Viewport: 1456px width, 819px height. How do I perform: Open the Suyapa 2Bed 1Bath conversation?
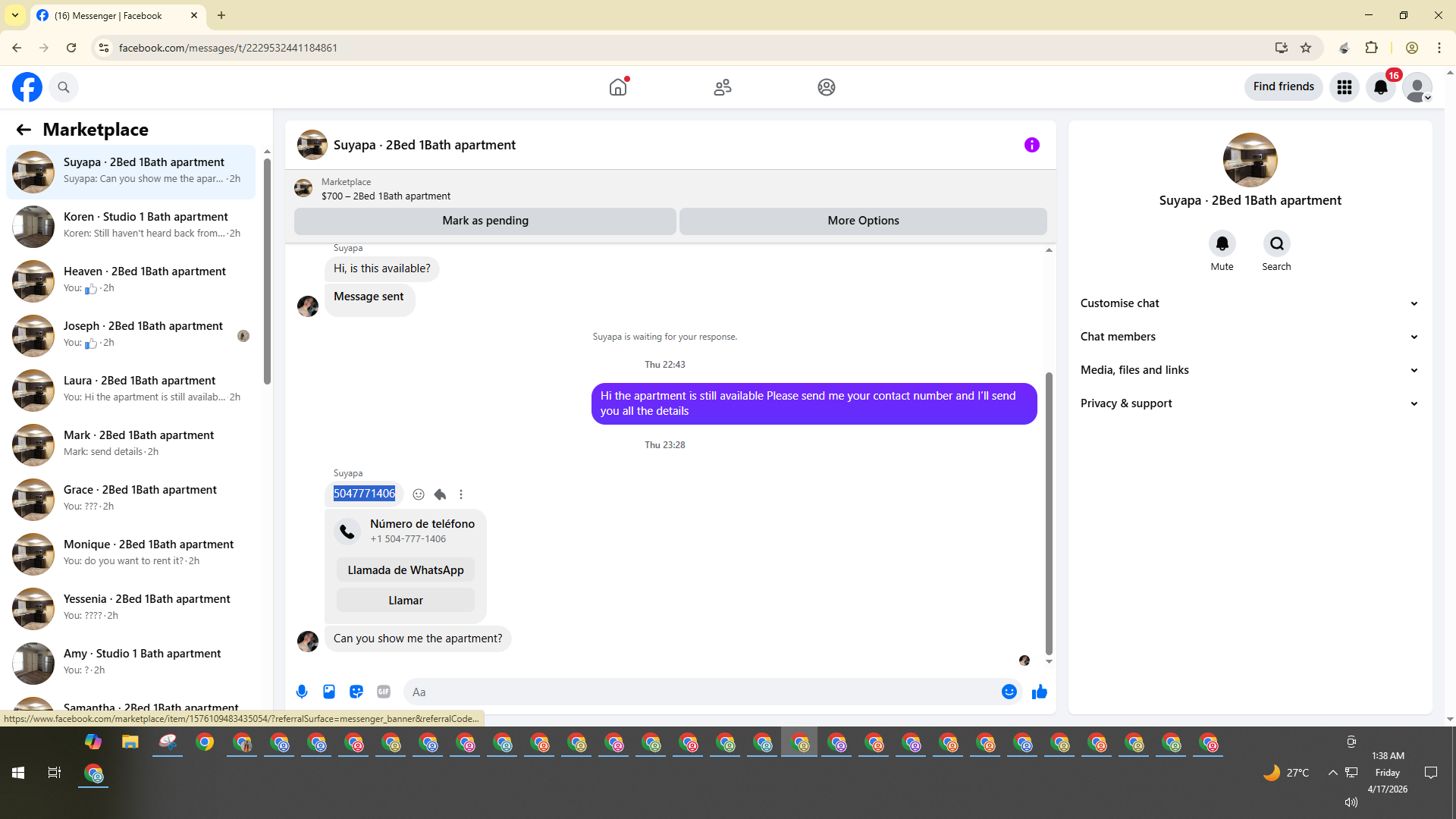pos(131,171)
